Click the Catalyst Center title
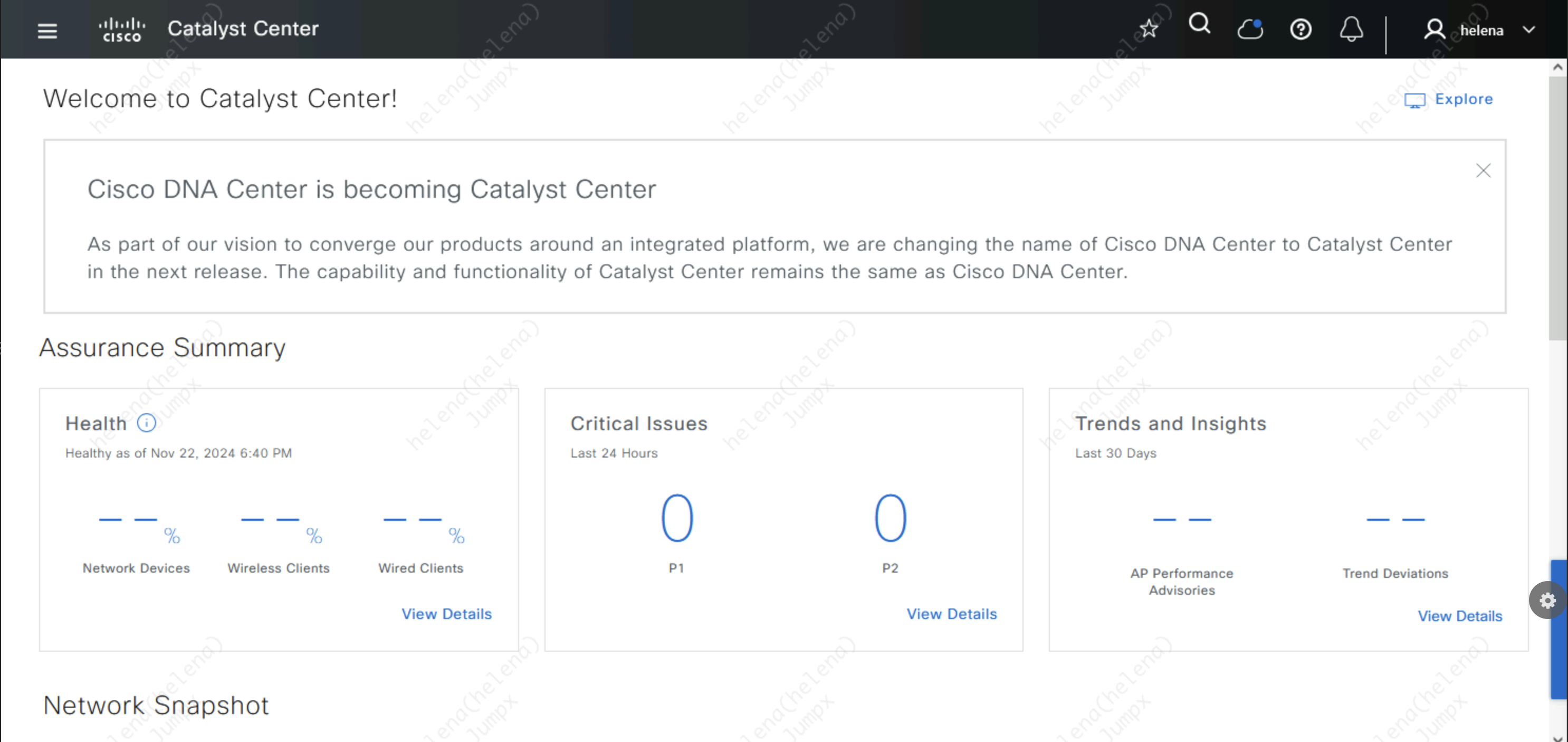This screenshot has width=1568, height=742. 243,28
